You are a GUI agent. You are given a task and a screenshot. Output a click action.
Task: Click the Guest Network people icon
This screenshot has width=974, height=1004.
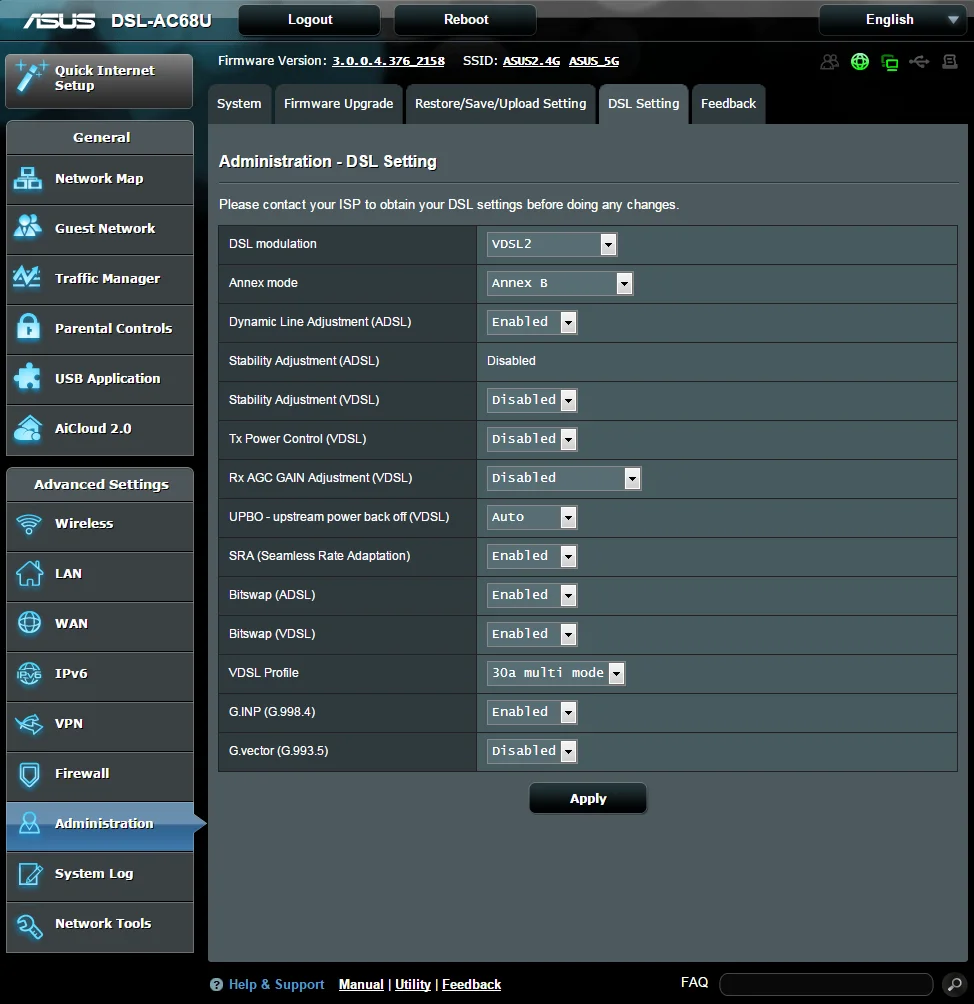tap(28, 227)
